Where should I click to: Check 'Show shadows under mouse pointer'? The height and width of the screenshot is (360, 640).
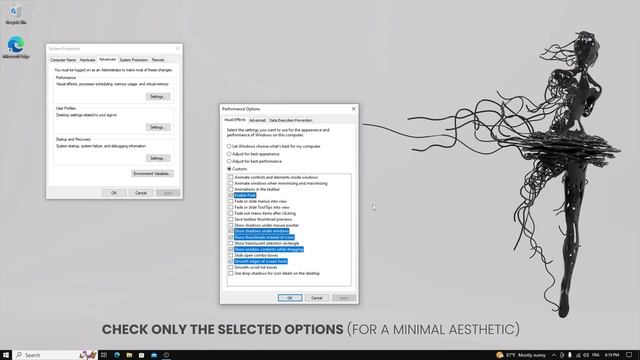tap(231, 225)
